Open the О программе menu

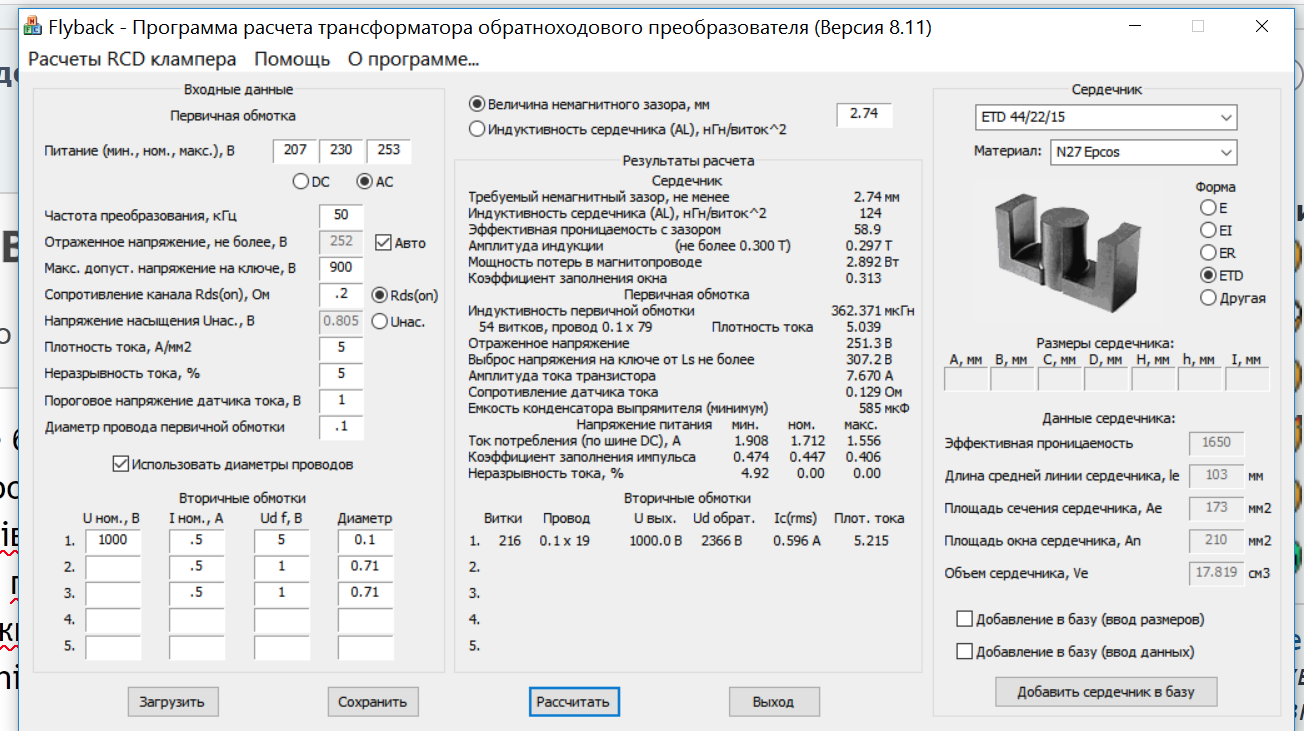413,59
